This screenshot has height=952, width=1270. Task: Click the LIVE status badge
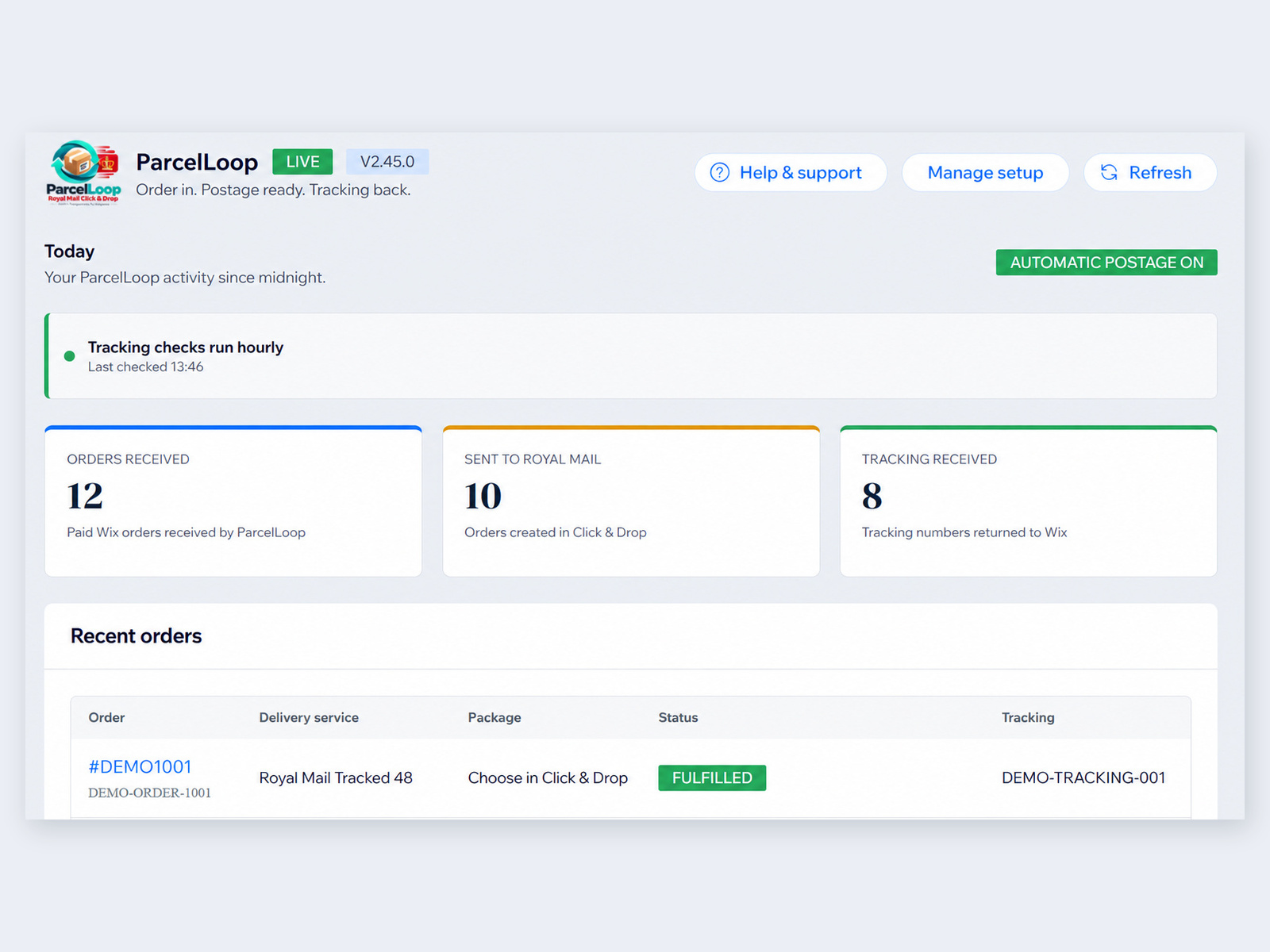302,162
